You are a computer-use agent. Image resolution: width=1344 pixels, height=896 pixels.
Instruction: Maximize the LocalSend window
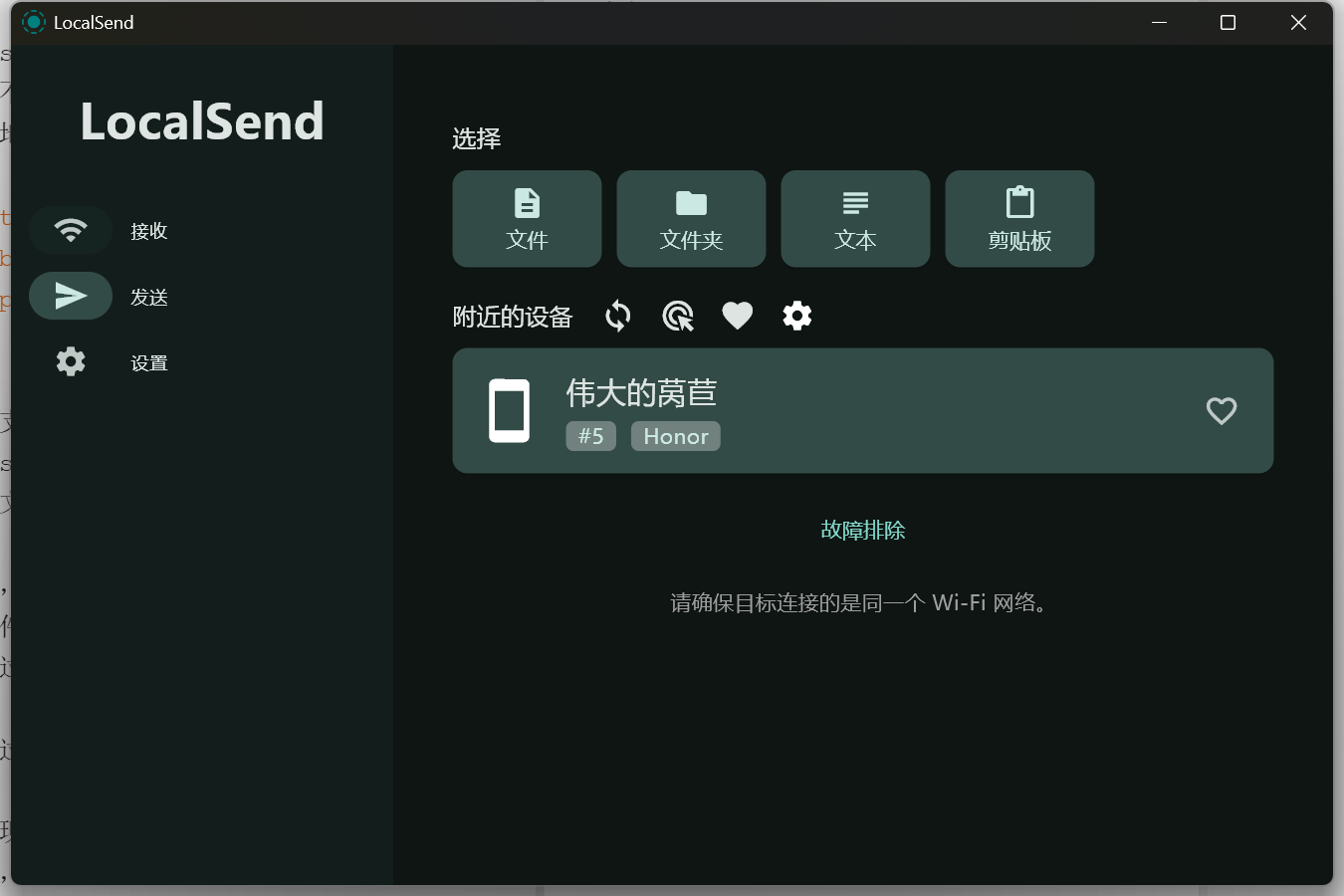click(x=1229, y=22)
